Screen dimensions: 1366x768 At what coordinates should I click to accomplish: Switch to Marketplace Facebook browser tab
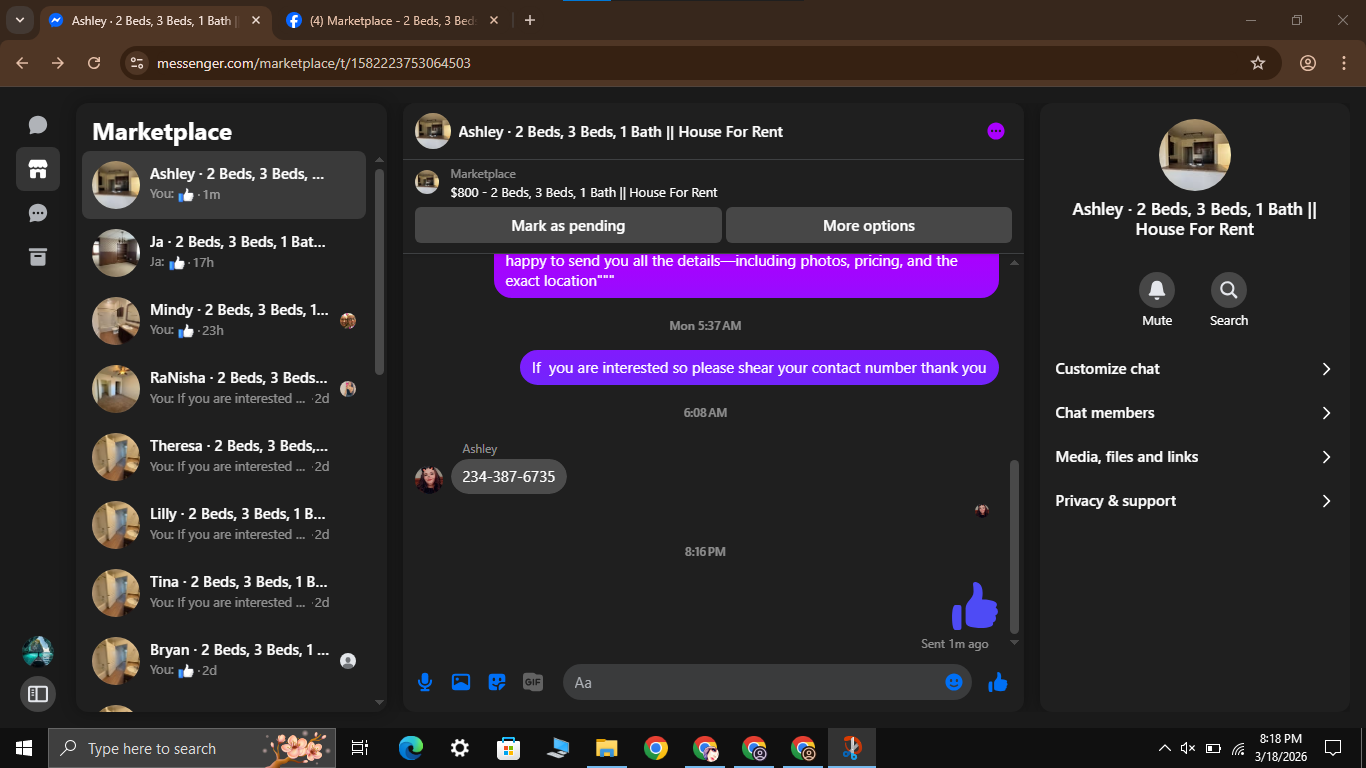coord(395,20)
